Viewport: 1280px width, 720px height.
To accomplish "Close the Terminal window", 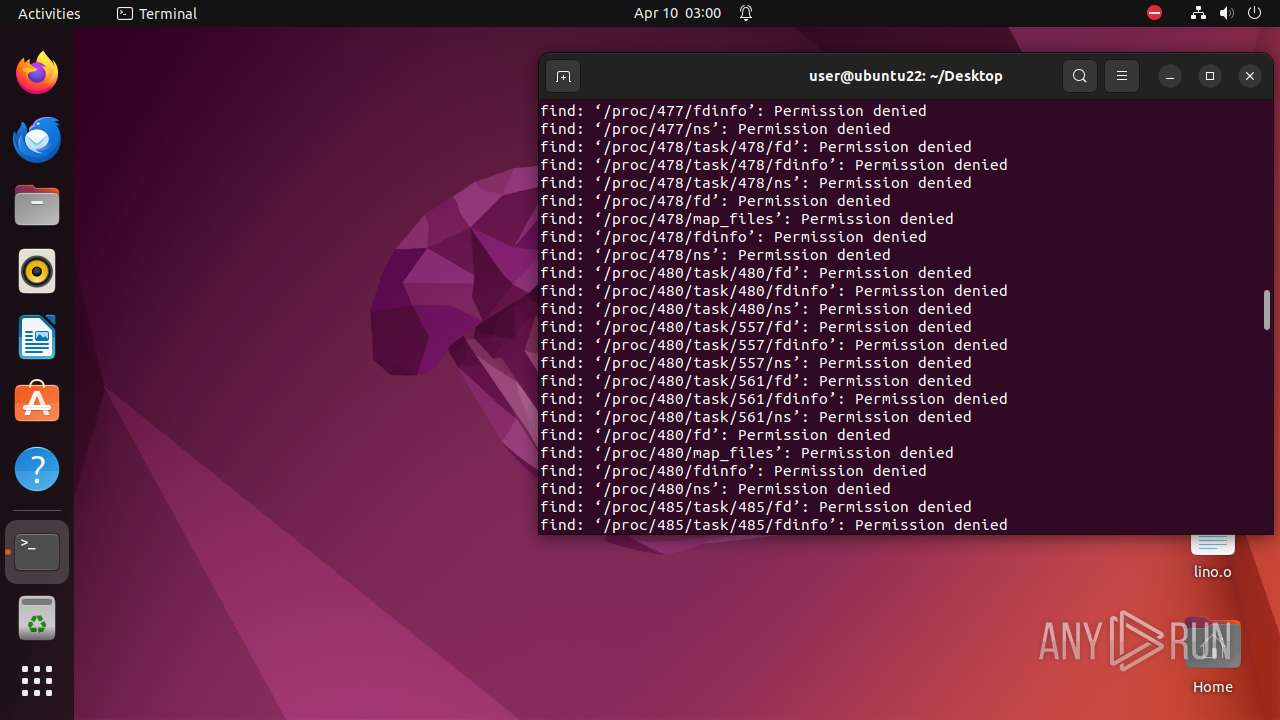I will point(1250,76).
